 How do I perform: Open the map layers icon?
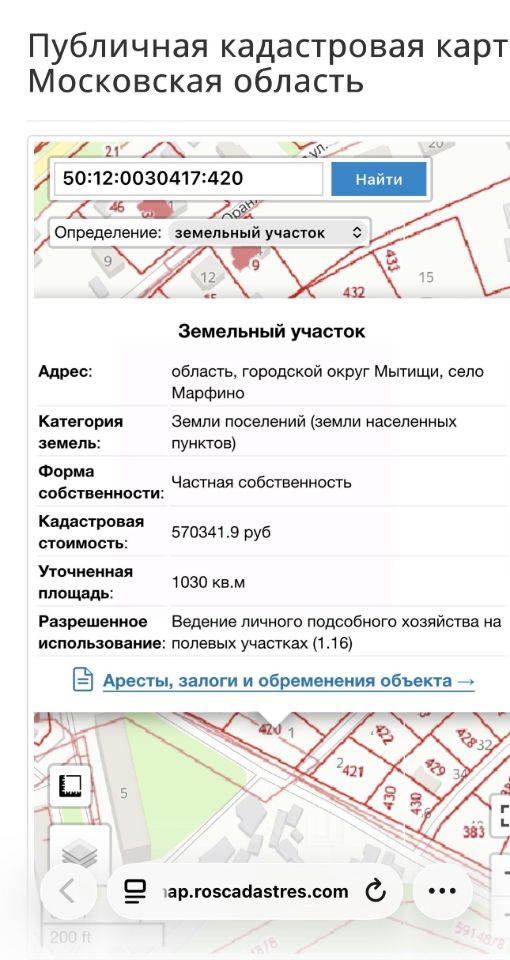(80, 852)
